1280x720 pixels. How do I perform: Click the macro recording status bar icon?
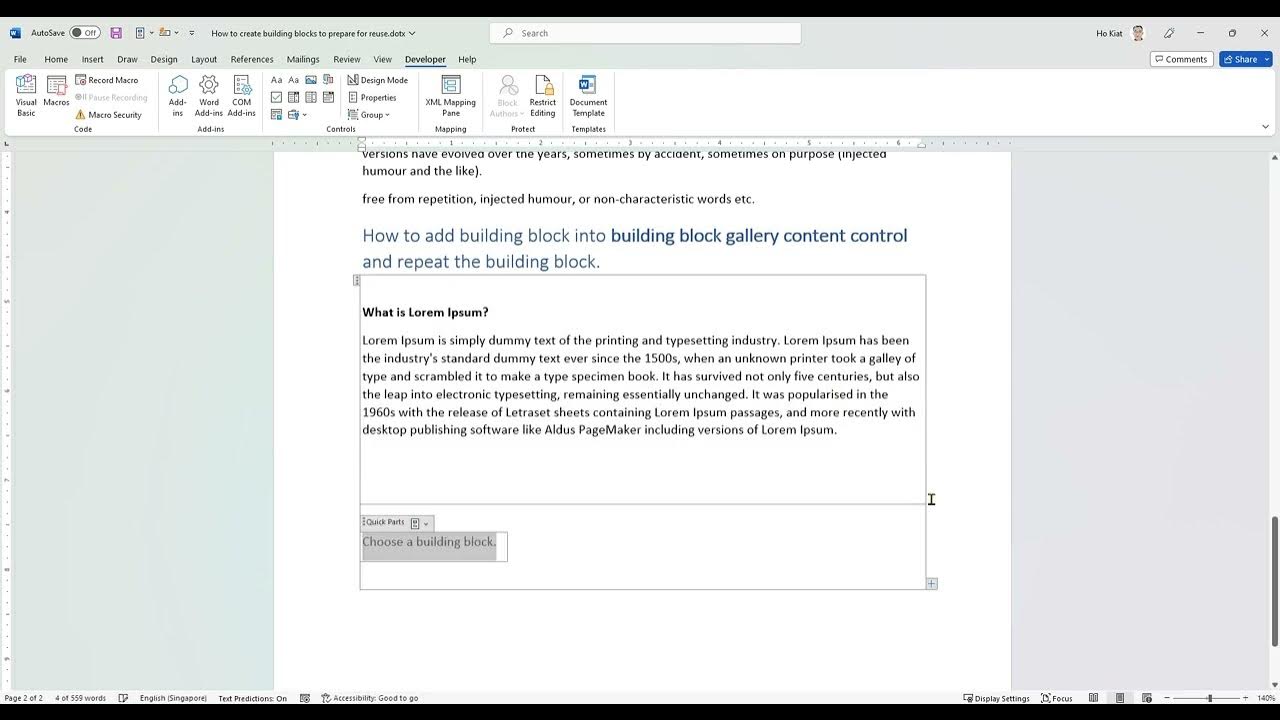305,698
